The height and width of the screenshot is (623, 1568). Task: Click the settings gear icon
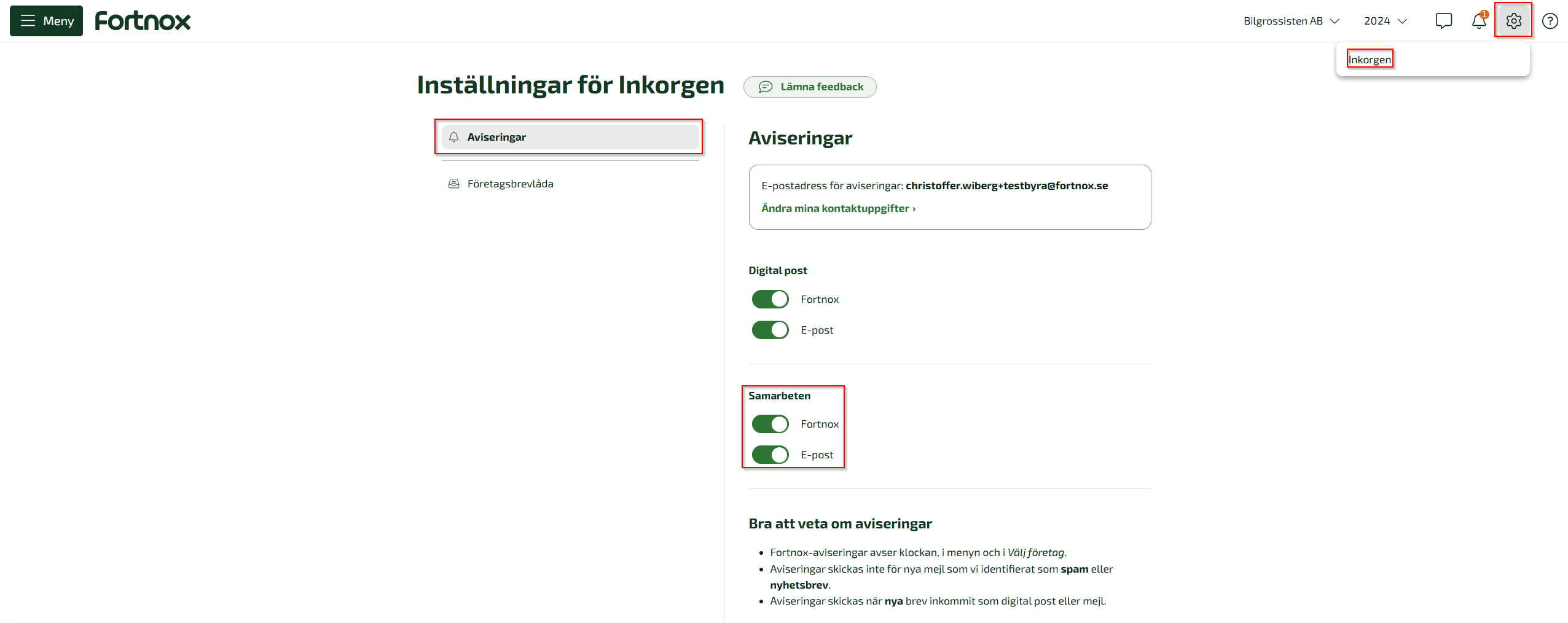click(1513, 20)
